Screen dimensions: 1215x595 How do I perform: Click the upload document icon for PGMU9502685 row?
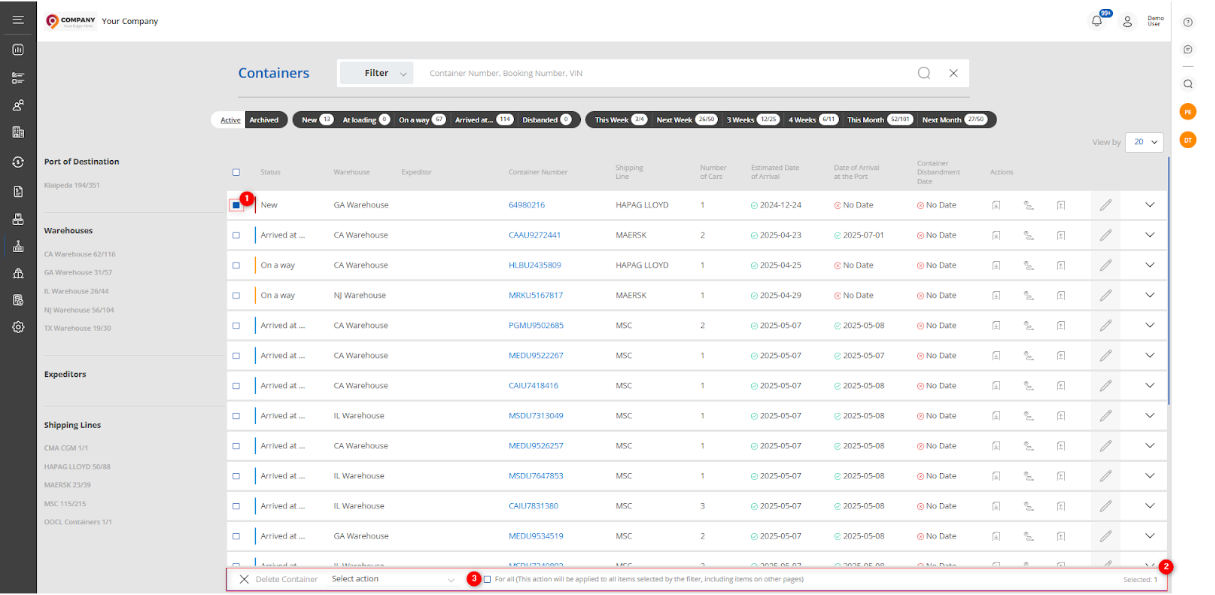pos(1060,325)
